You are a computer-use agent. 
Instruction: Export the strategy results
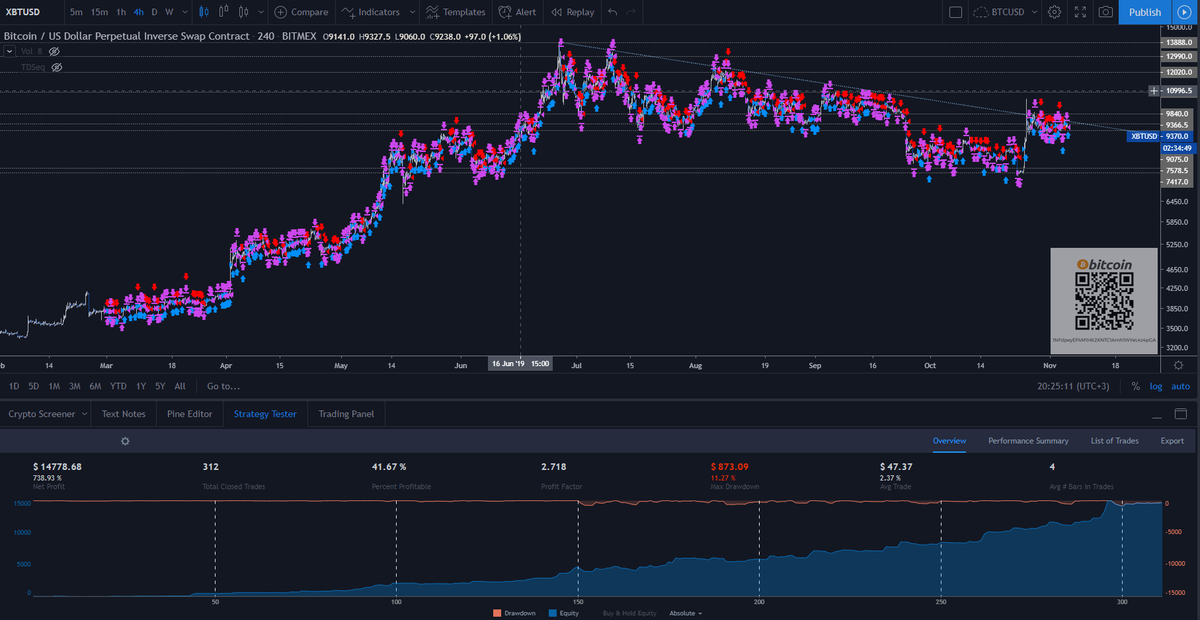(1172, 441)
